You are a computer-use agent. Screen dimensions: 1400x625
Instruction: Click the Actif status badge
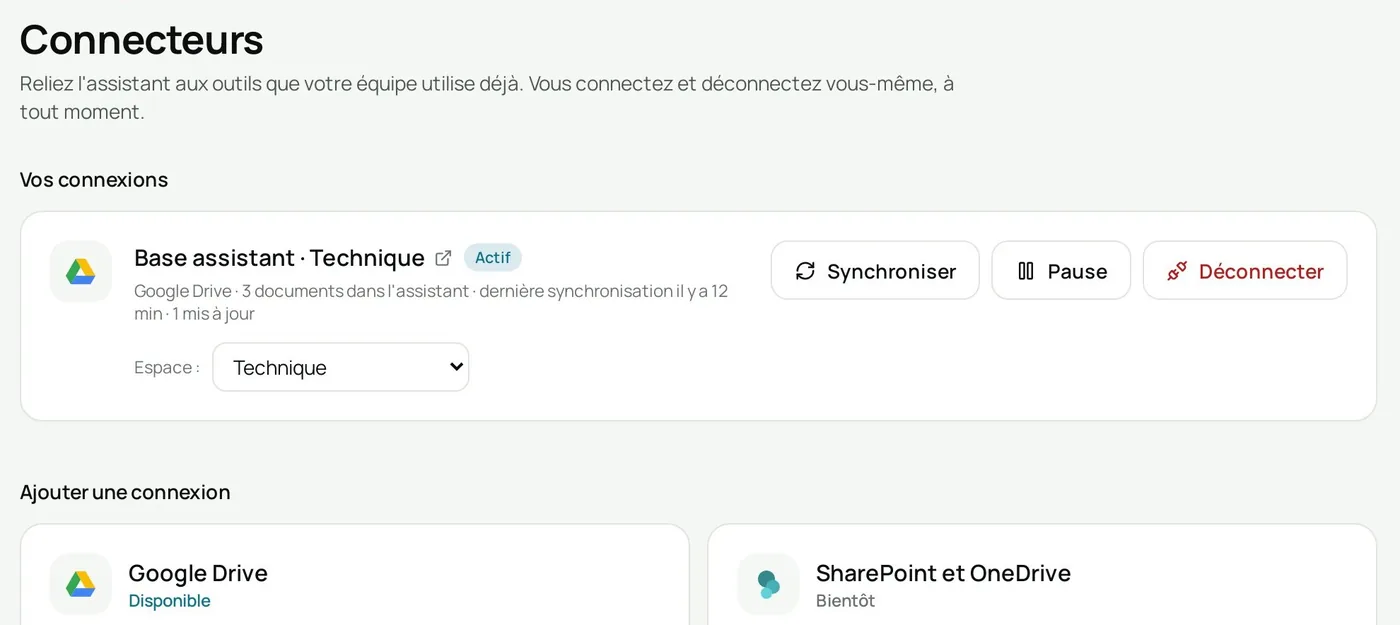[x=493, y=258]
